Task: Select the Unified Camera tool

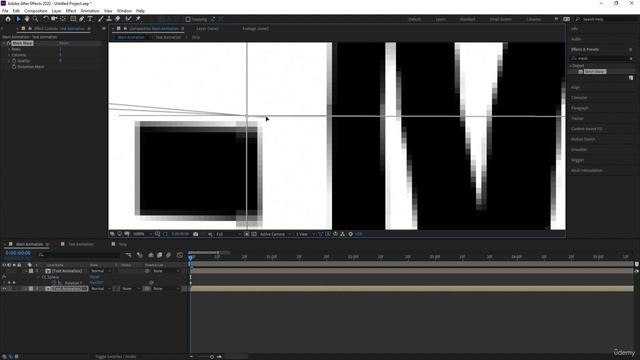Action: click(54, 19)
